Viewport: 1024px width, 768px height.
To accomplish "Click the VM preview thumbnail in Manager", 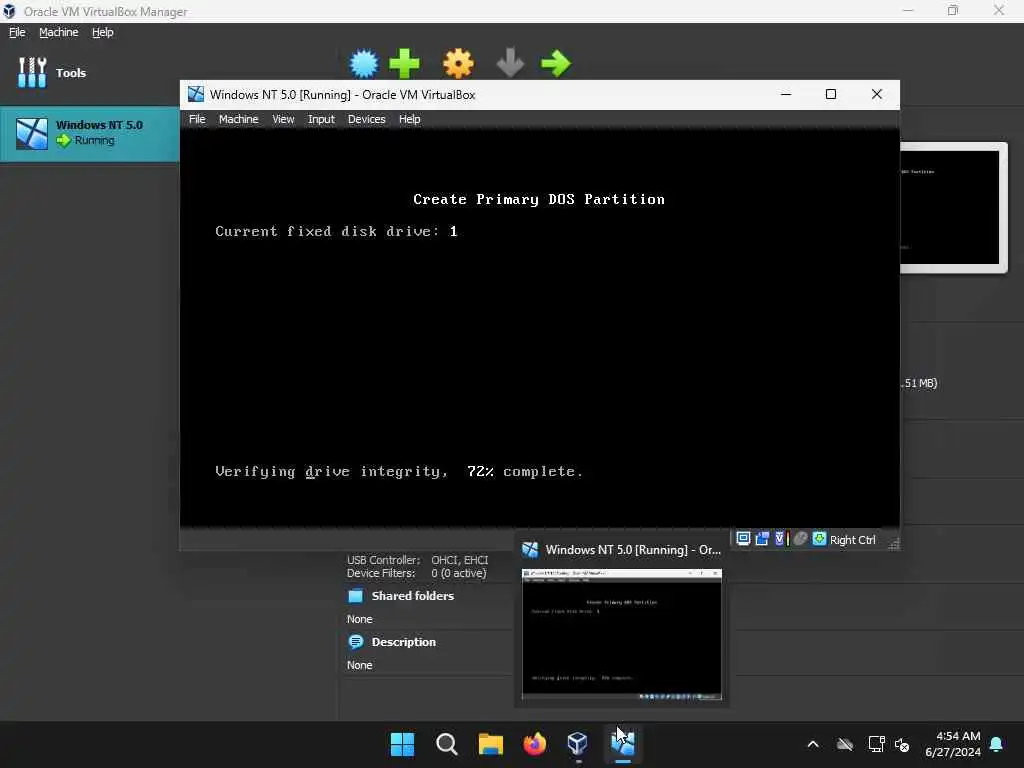I will click(x=950, y=208).
